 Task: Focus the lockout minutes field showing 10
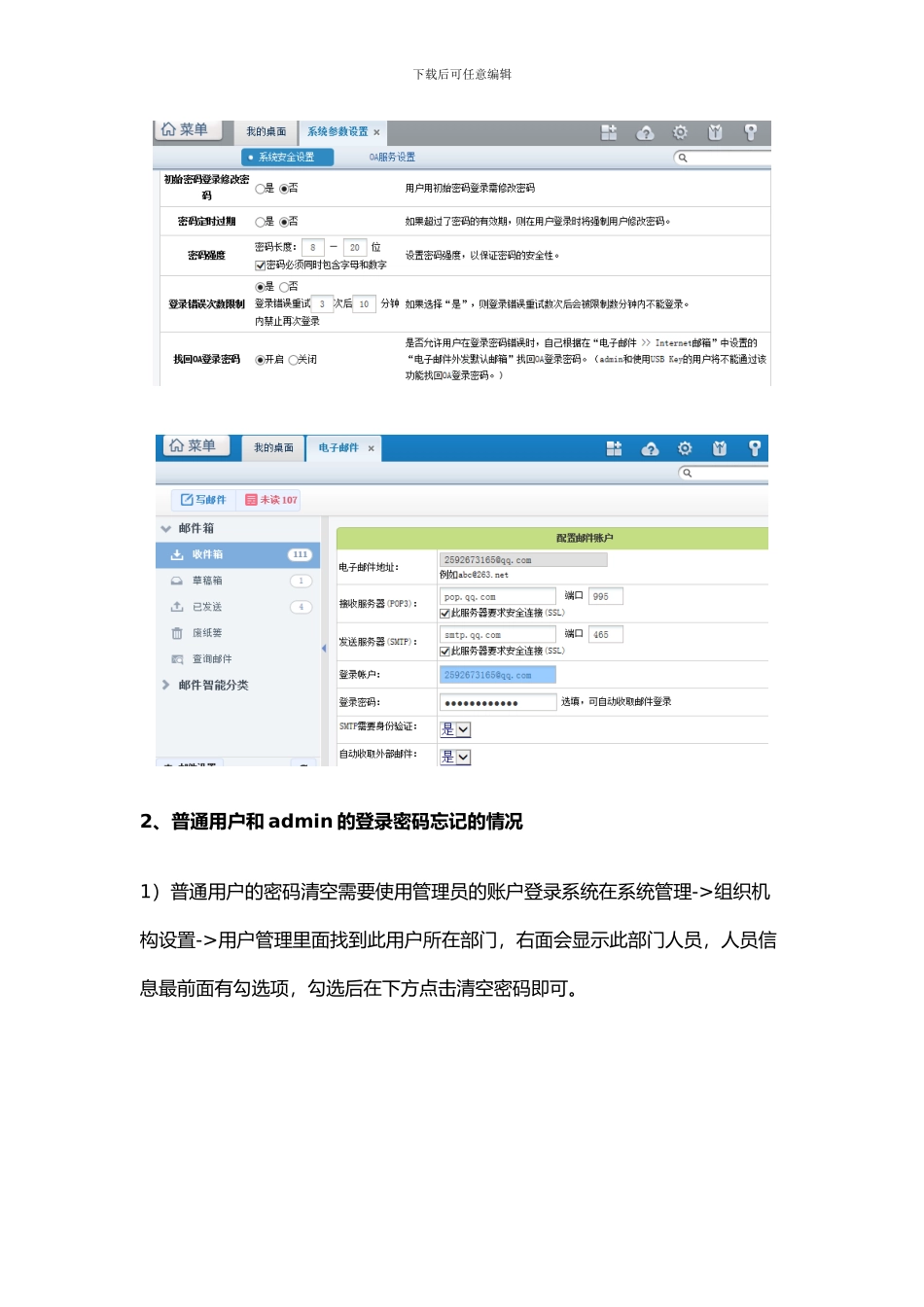point(365,304)
